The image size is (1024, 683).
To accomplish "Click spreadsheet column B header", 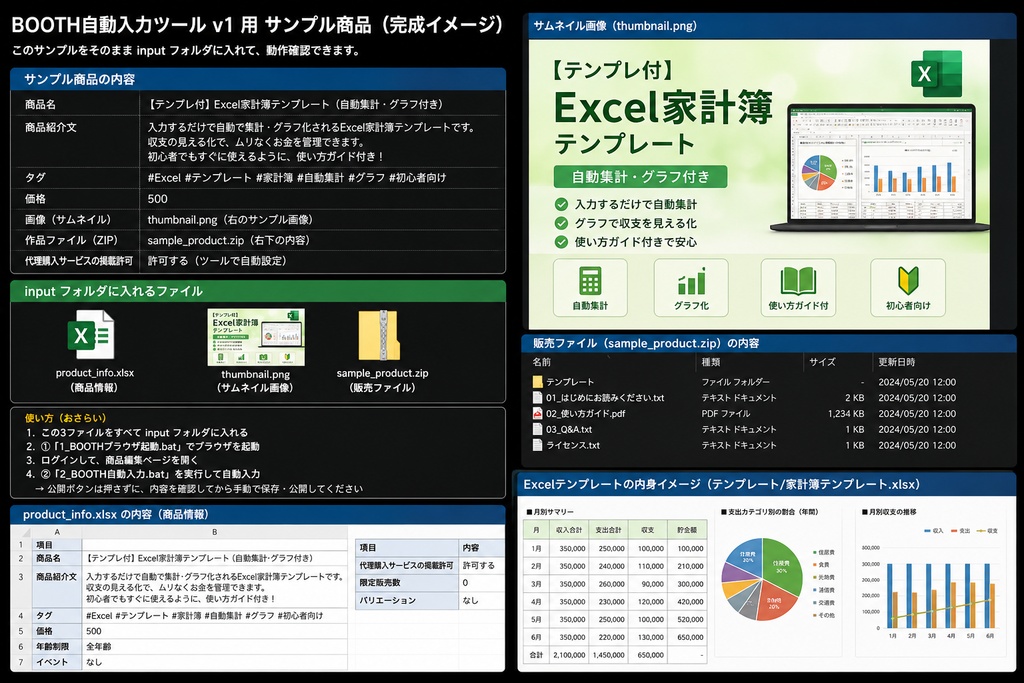I will coord(215,532).
